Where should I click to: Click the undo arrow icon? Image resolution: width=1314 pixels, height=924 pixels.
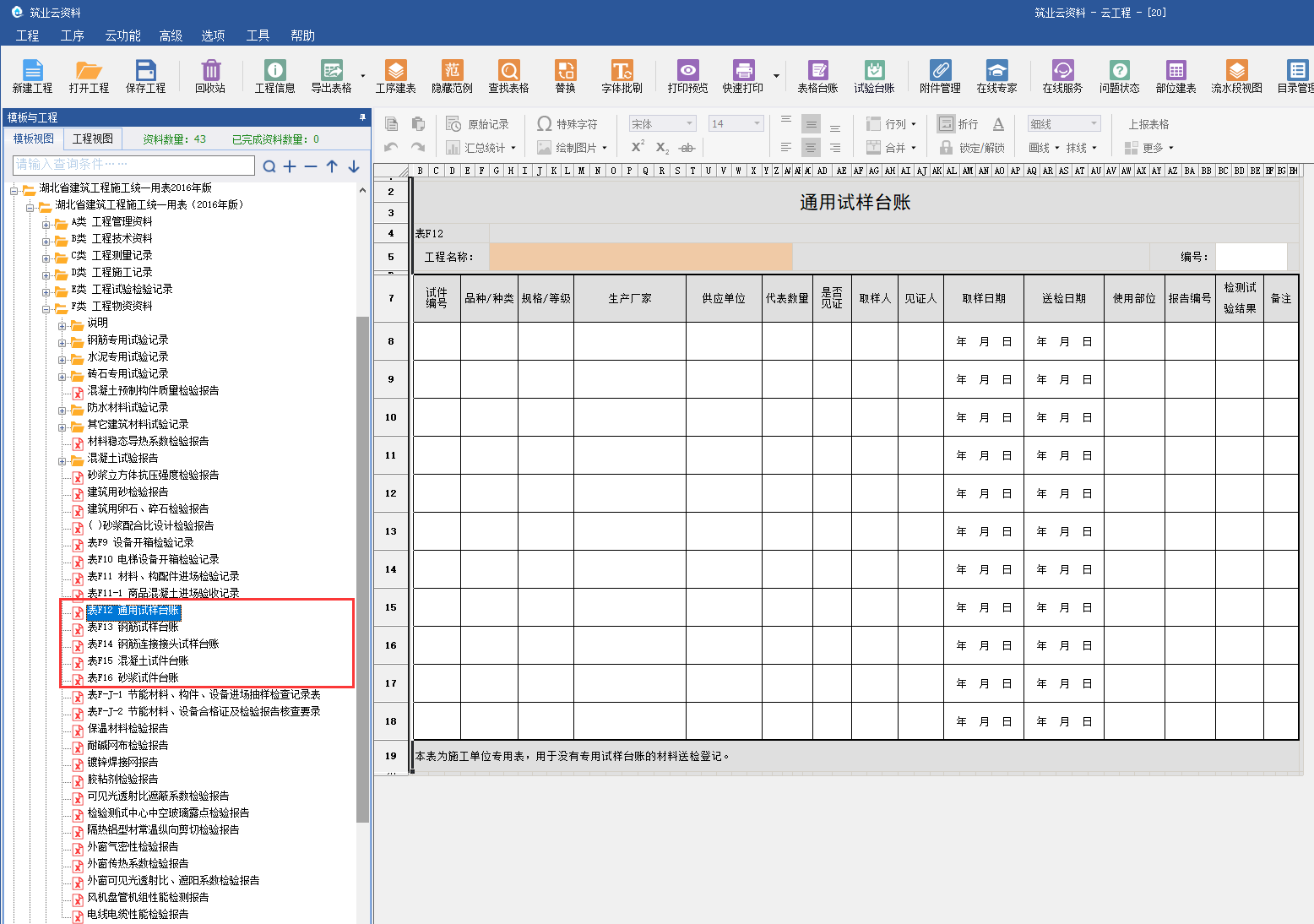point(391,148)
